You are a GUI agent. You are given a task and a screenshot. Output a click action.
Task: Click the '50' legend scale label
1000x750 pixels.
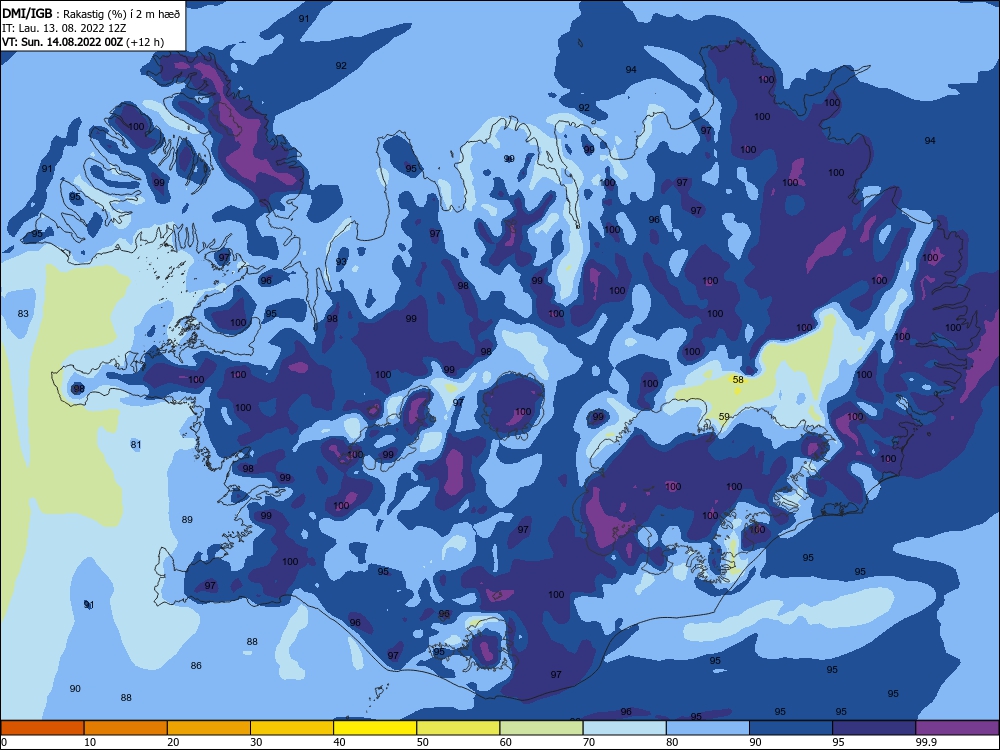(x=422, y=742)
